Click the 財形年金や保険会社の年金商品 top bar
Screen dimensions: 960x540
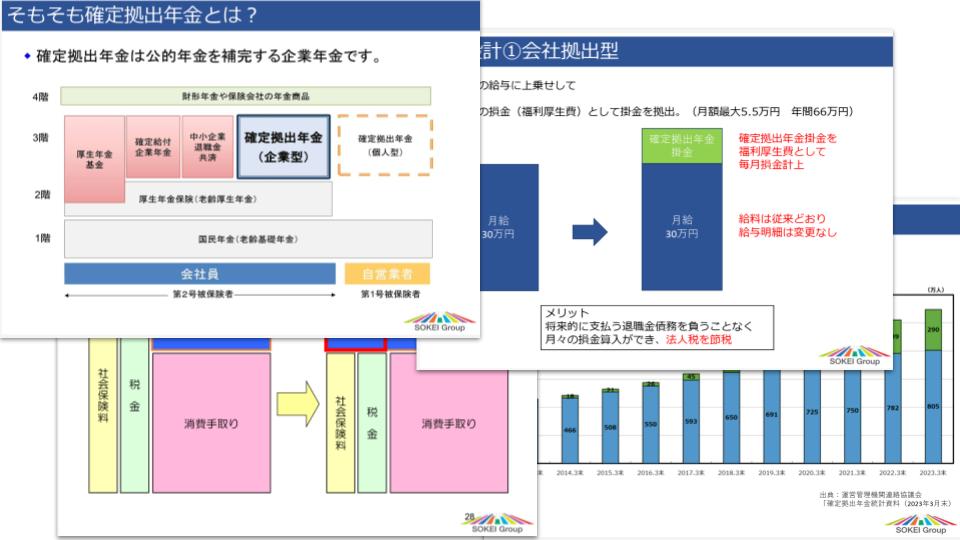[x=245, y=96]
